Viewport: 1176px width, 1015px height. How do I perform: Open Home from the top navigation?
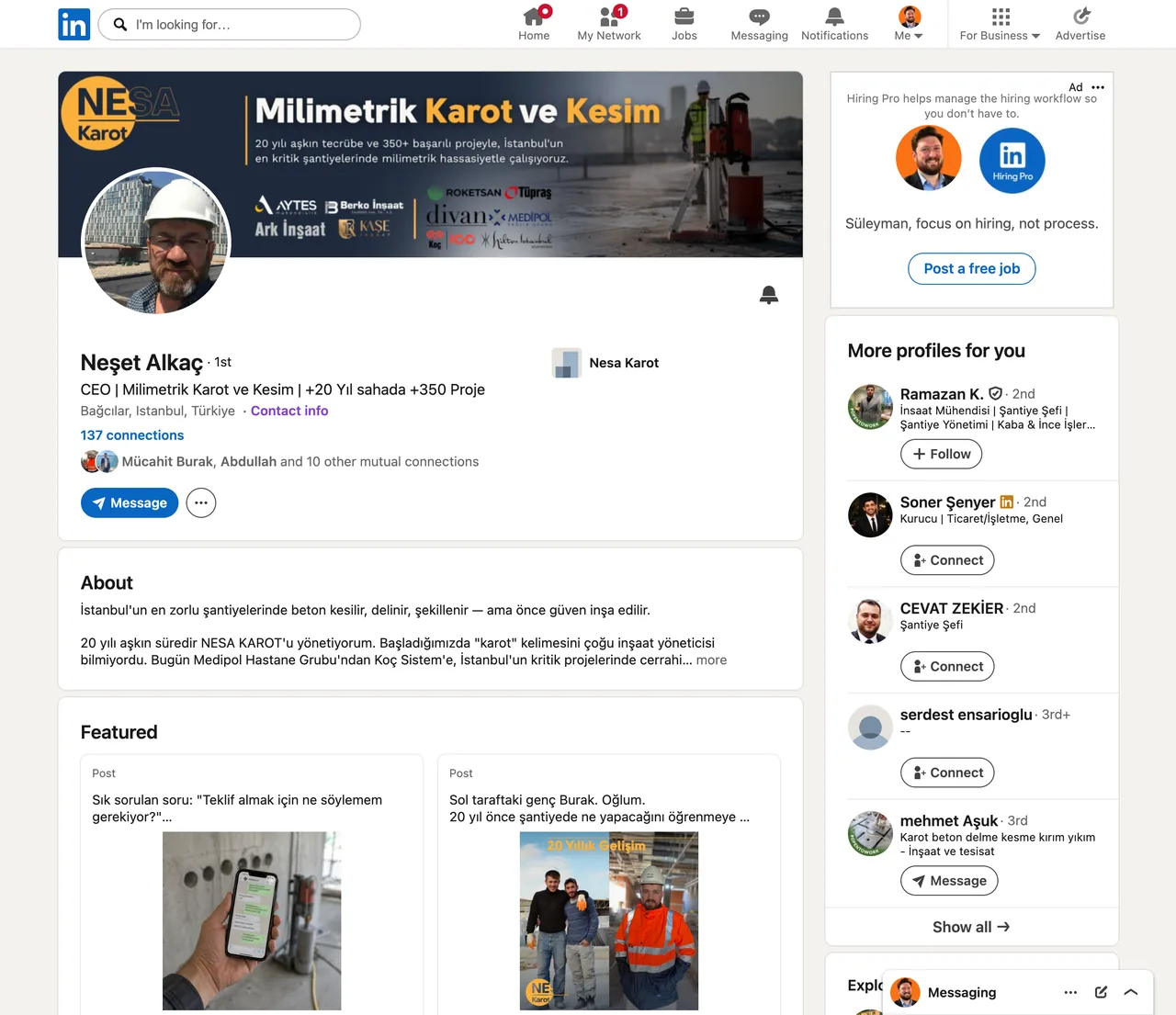(534, 24)
